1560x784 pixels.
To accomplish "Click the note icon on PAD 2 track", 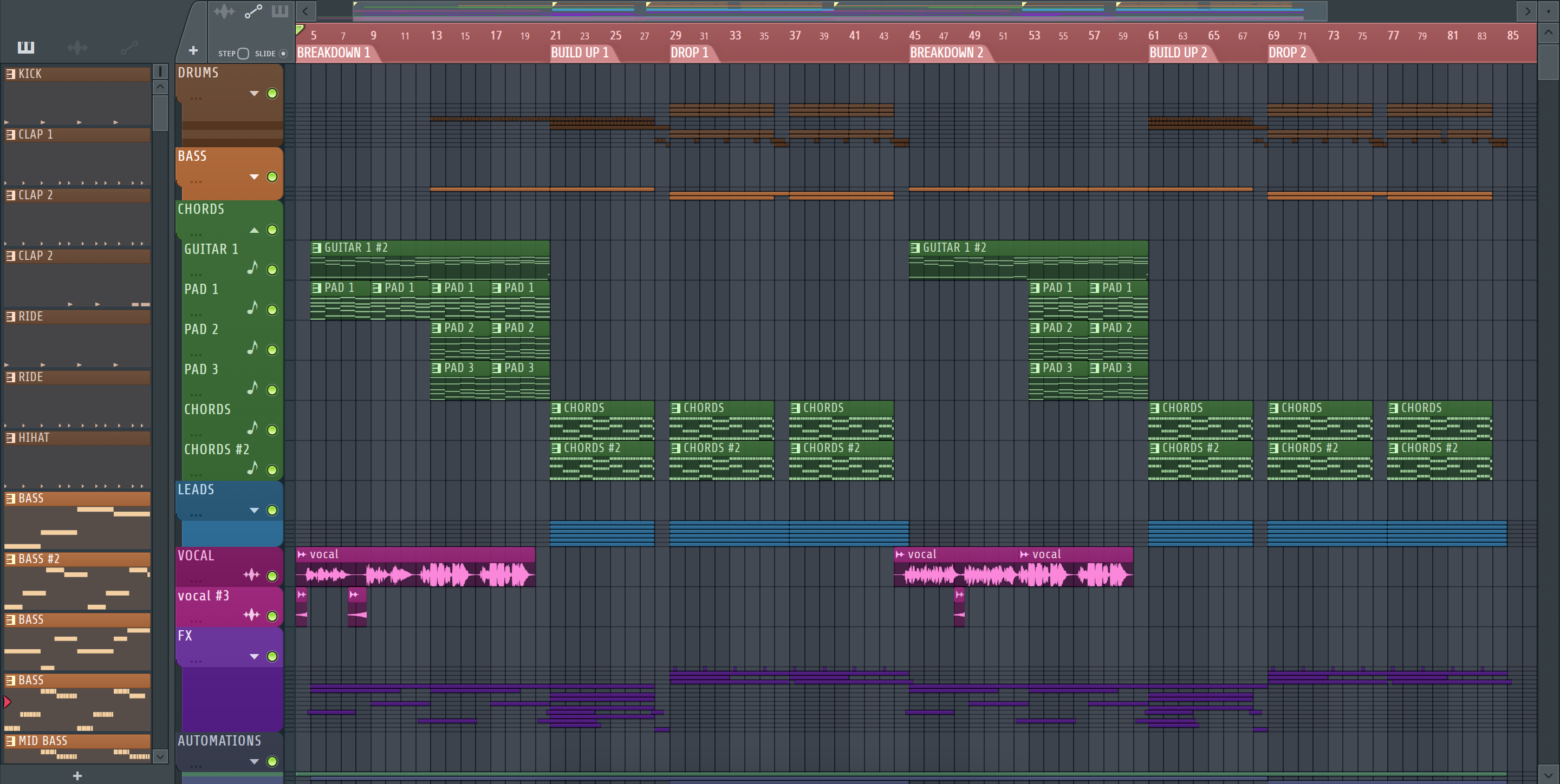I will click(252, 348).
